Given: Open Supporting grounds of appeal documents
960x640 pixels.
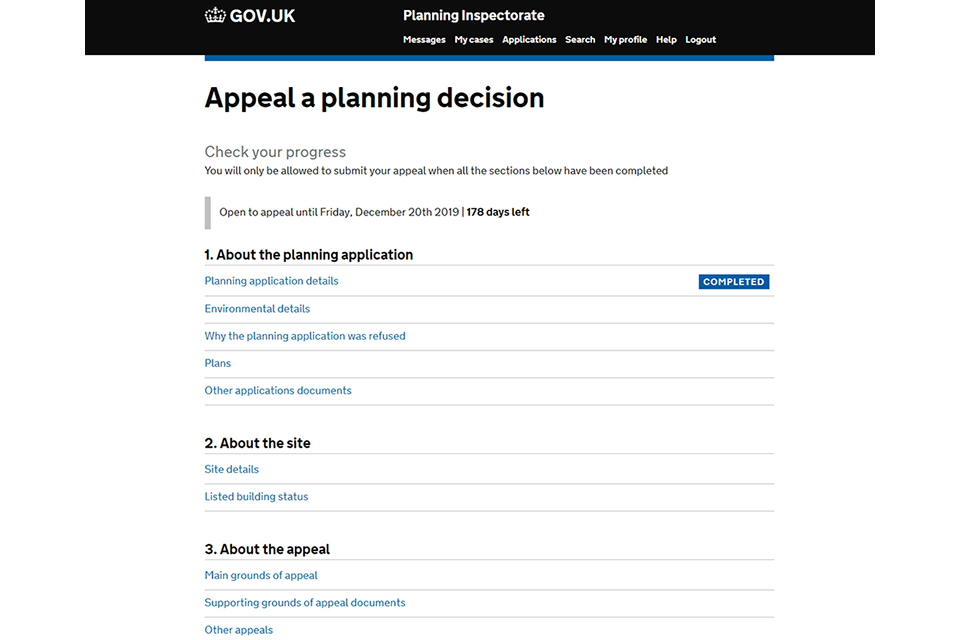Looking at the screenshot, I should (x=305, y=602).
